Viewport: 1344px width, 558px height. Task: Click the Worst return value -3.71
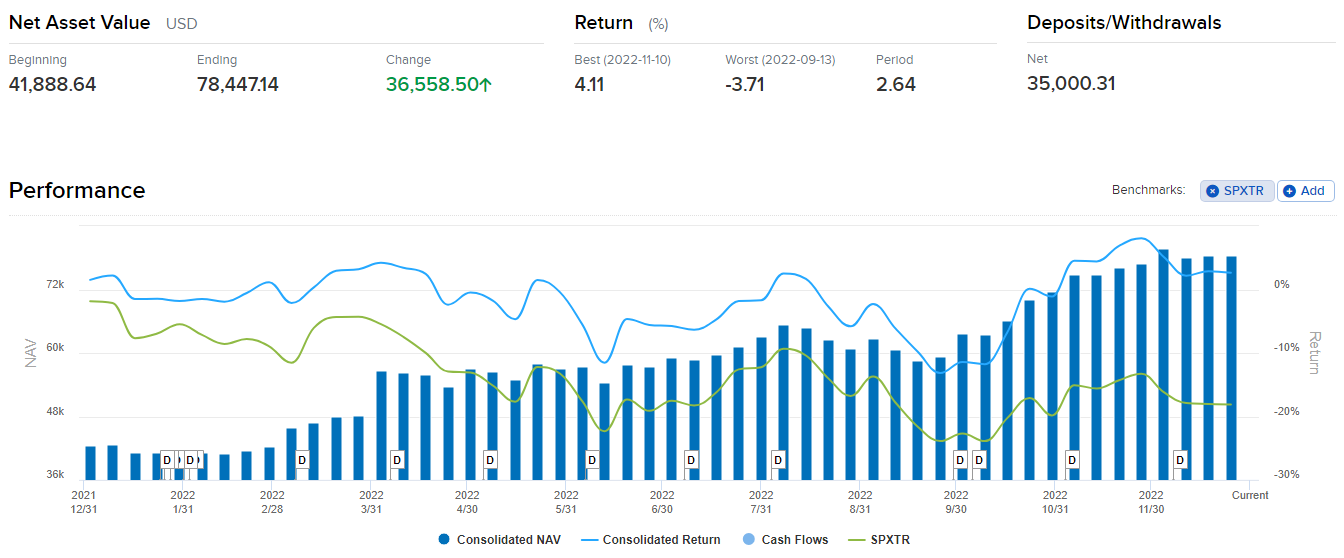click(745, 84)
